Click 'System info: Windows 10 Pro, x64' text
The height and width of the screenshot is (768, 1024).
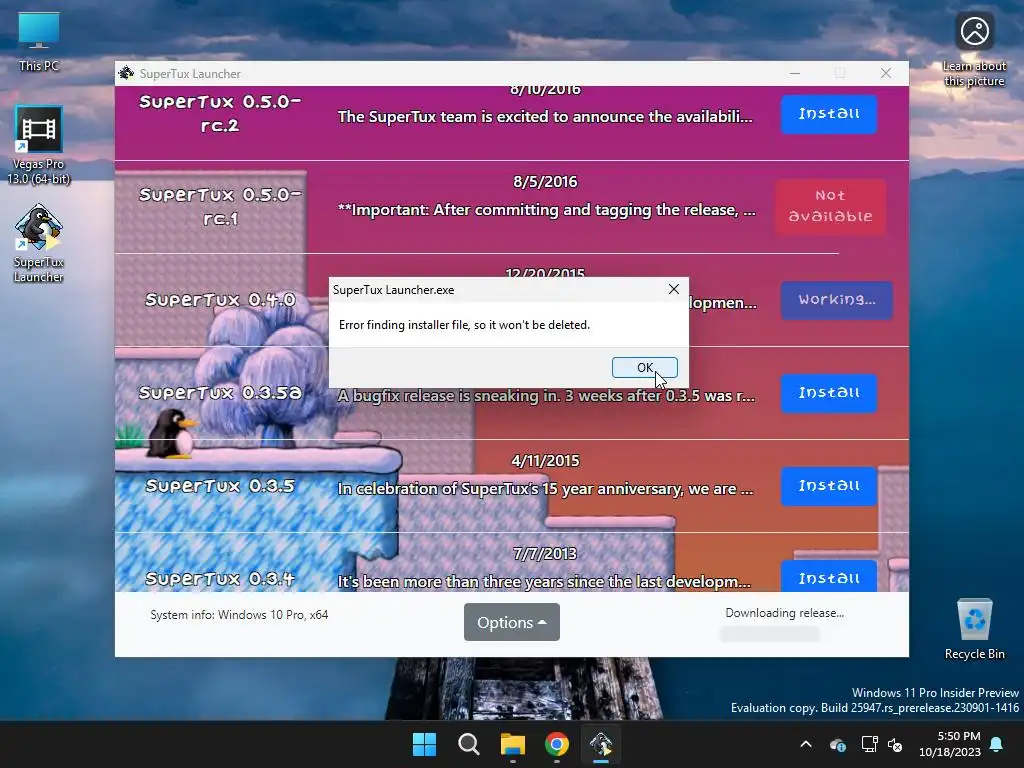coord(239,615)
